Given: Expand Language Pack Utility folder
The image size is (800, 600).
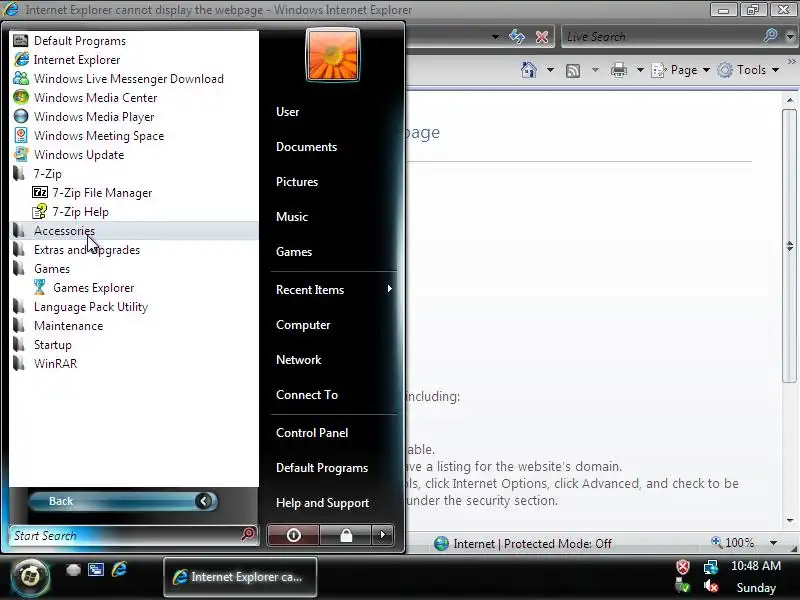Looking at the screenshot, I should pyautogui.click(x=134, y=307).
